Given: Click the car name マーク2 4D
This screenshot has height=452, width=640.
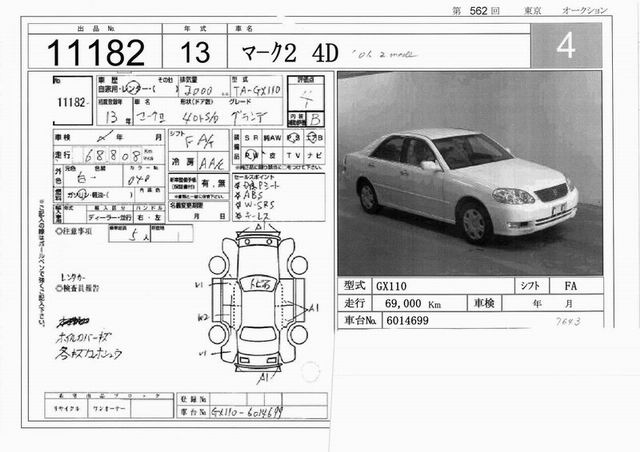Looking at the screenshot, I should click(290, 53).
